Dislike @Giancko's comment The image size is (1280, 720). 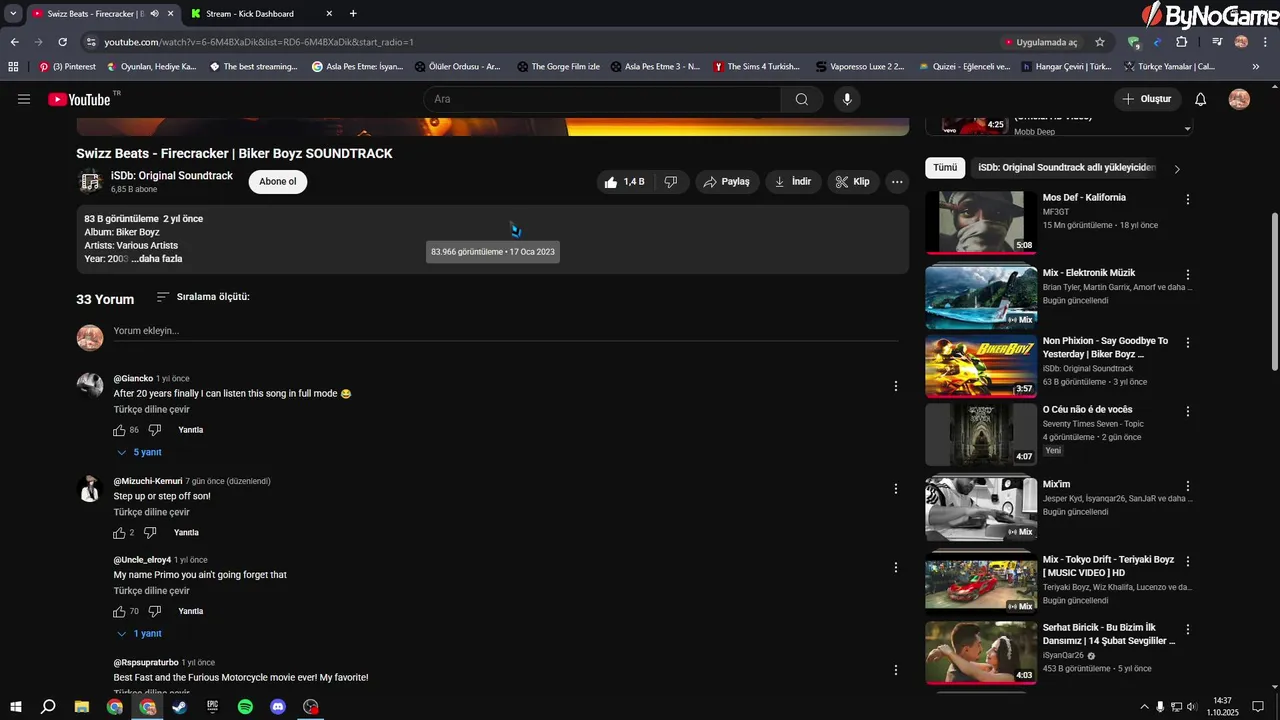tap(155, 430)
